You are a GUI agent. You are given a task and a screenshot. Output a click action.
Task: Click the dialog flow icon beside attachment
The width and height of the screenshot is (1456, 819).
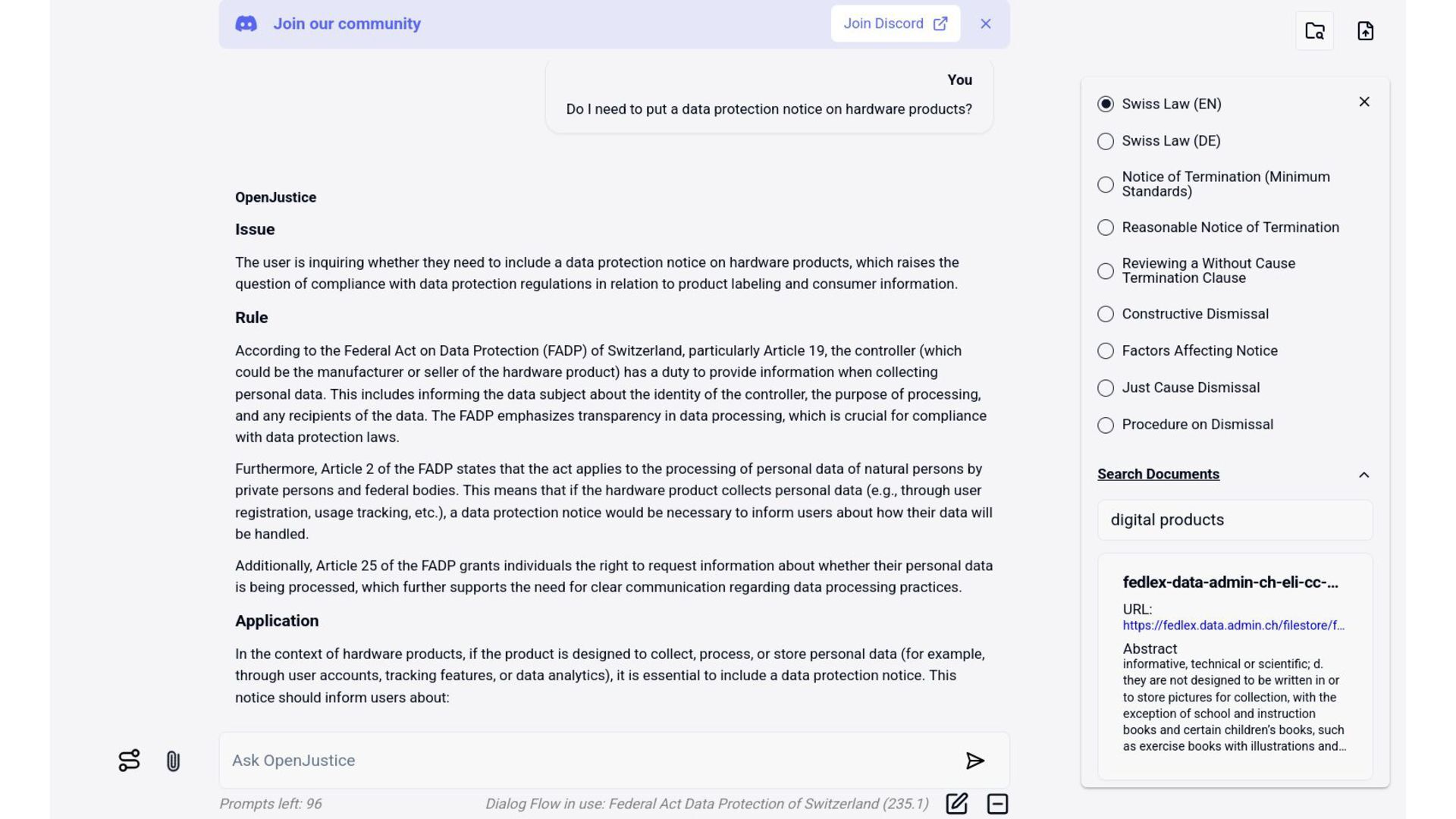(129, 761)
